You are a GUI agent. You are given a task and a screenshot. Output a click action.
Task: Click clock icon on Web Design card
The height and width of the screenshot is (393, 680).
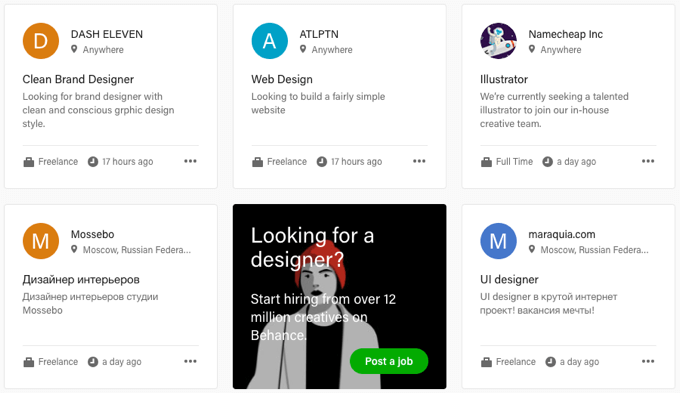(x=321, y=162)
